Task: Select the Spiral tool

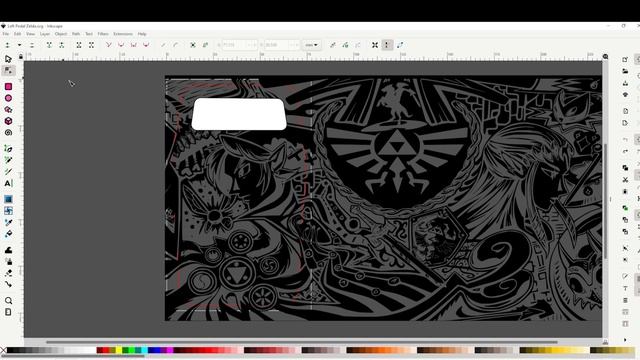Action: click(8, 133)
